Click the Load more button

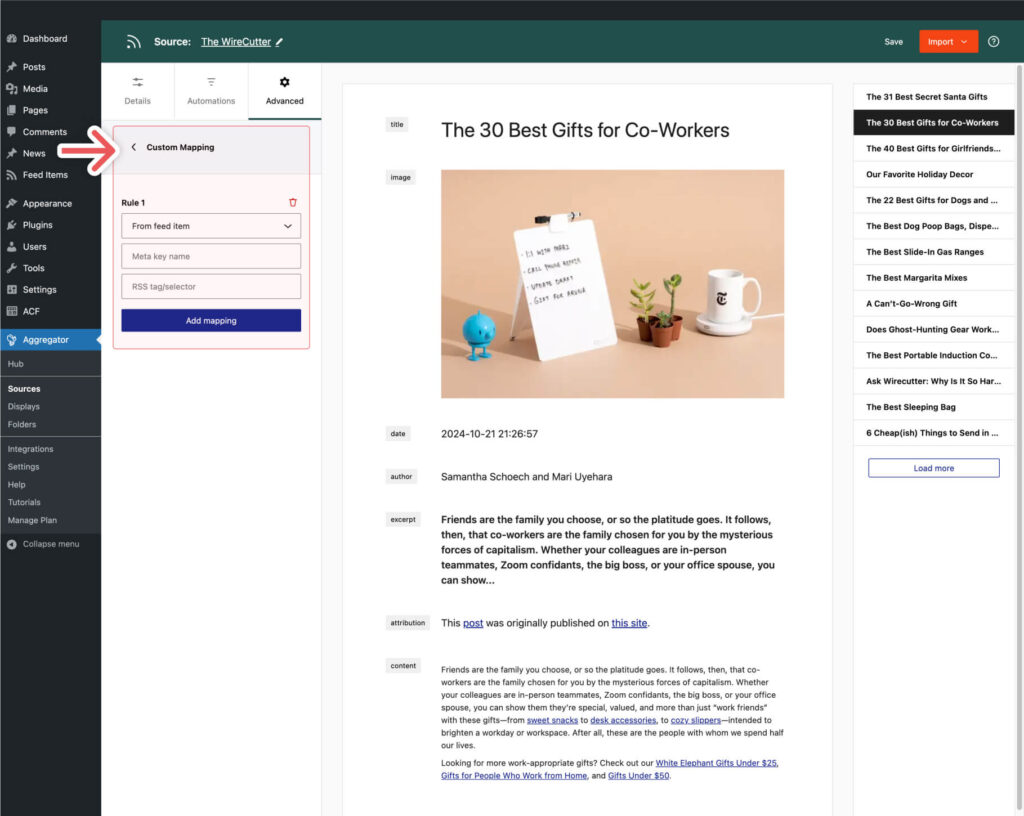[933, 468]
